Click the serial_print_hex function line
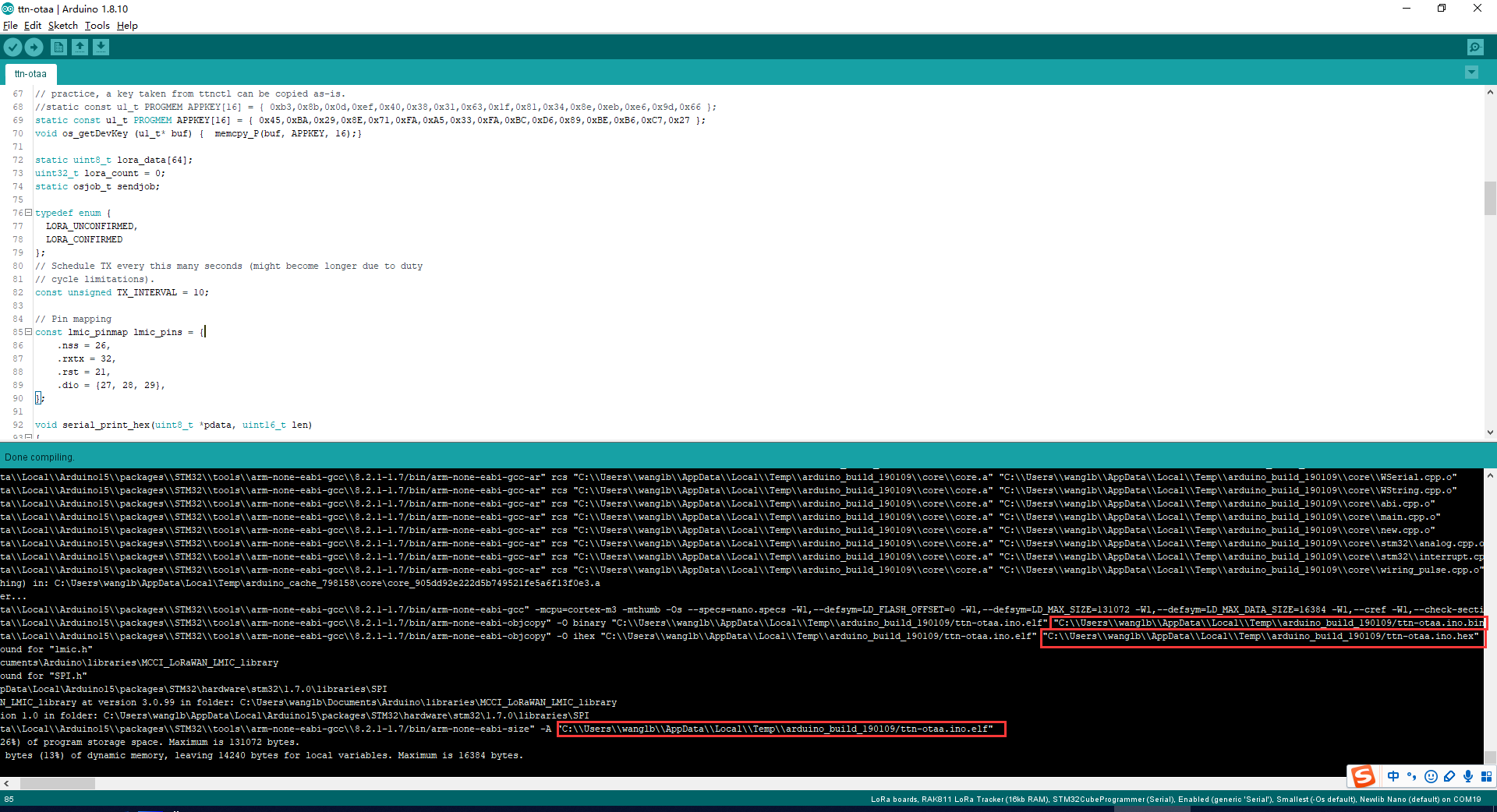The image size is (1497, 812). click(x=174, y=425)
